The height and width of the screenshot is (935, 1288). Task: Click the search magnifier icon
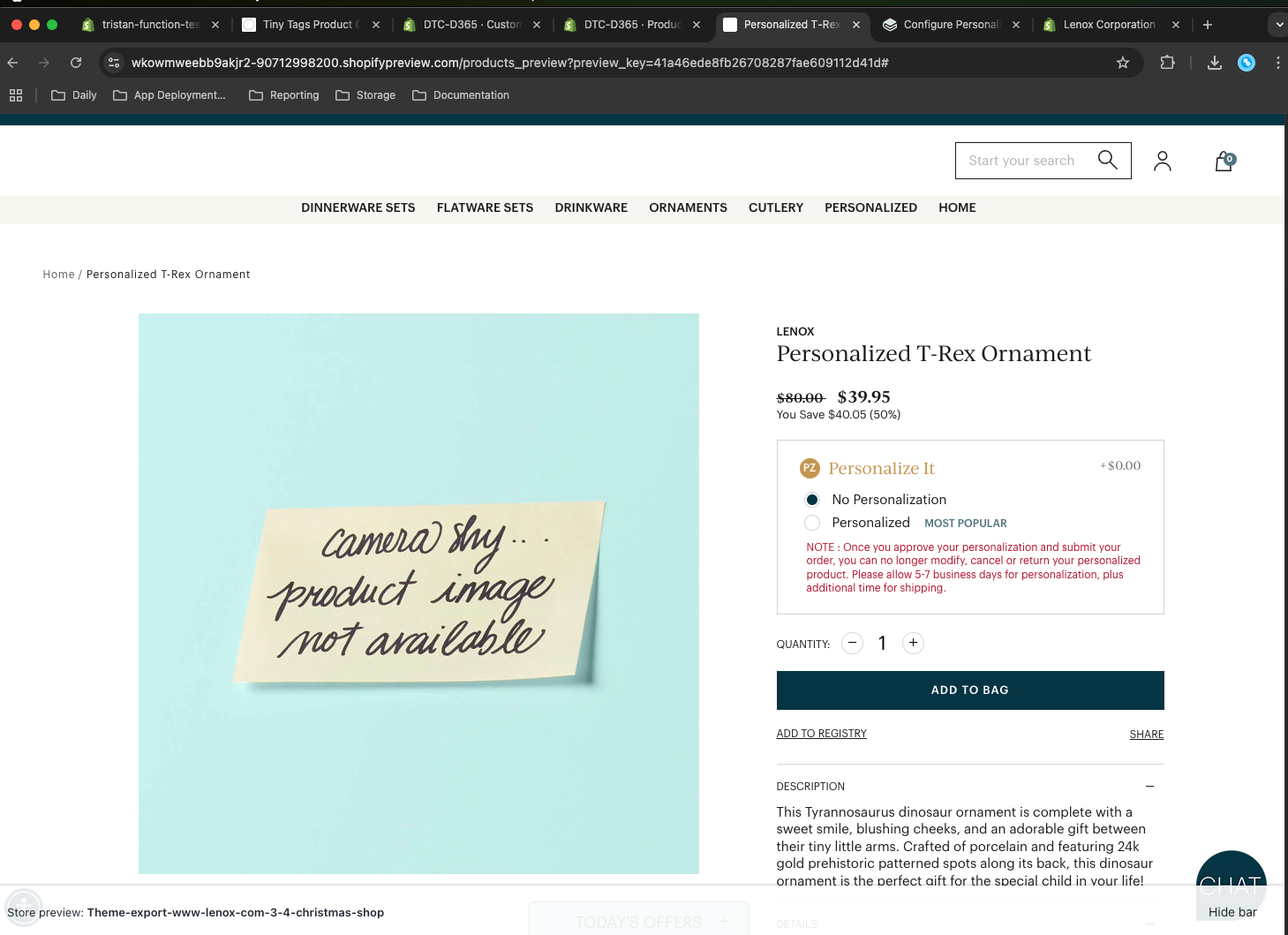[1107, 160]
